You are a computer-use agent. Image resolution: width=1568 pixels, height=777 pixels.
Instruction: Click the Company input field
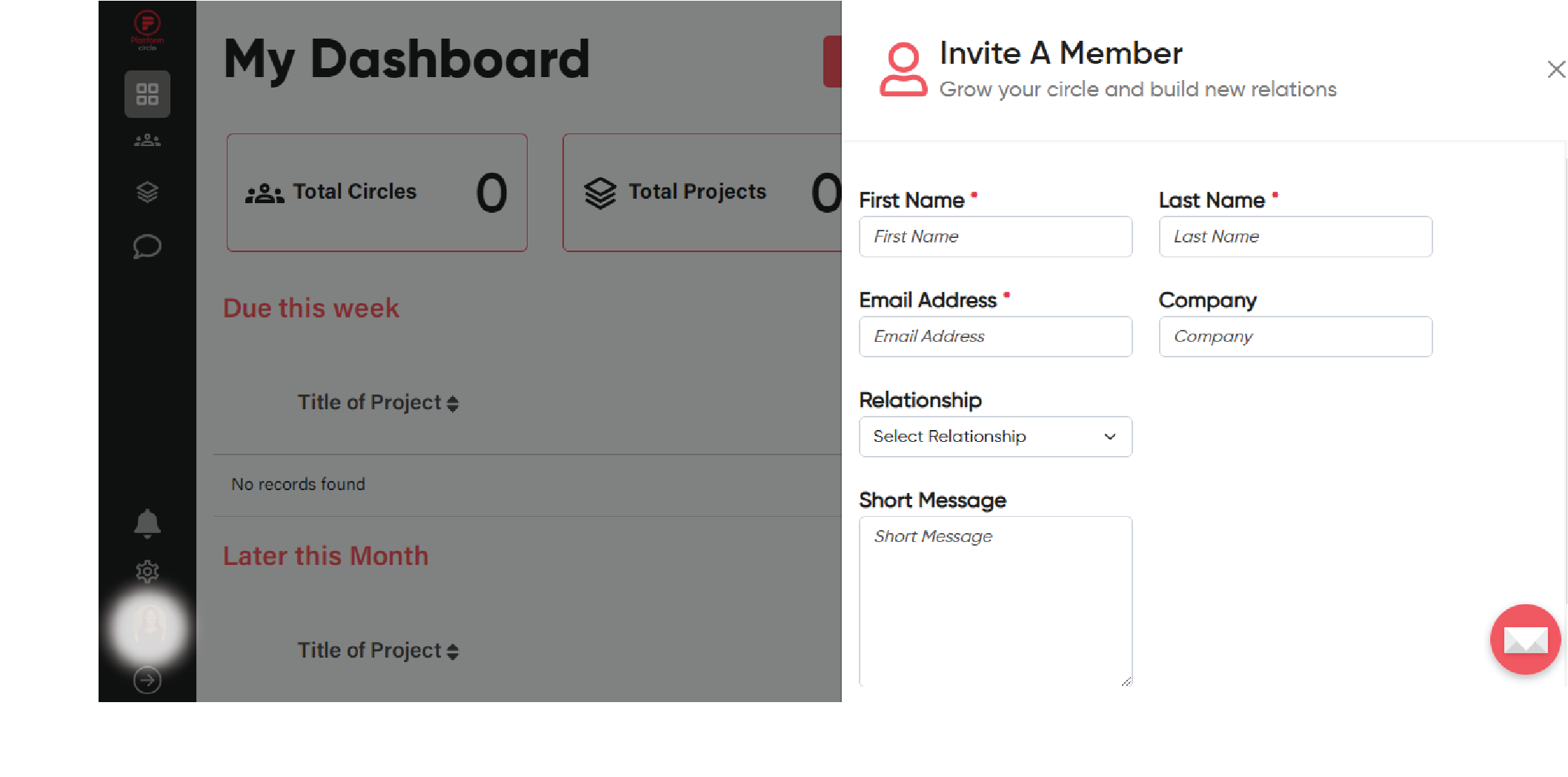coord(1295,337)
